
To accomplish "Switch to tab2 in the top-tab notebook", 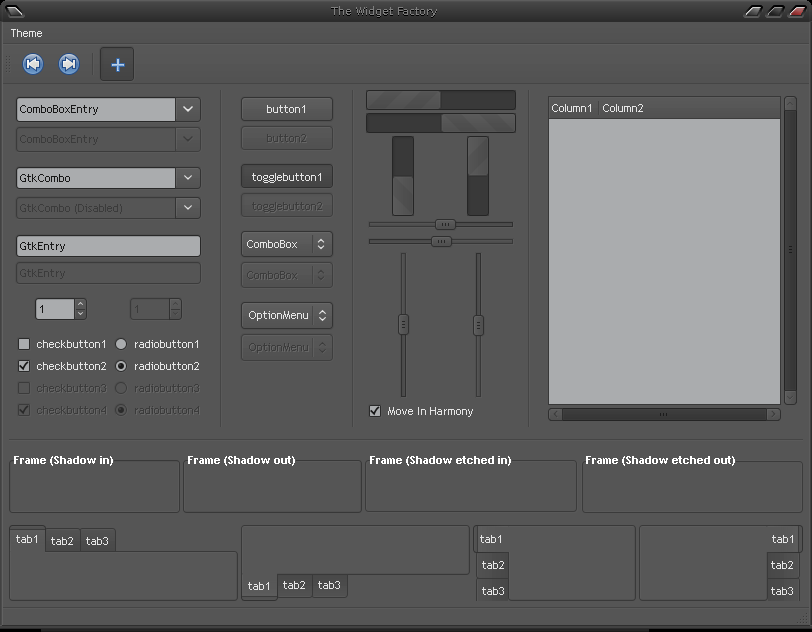I will (62, 541).
